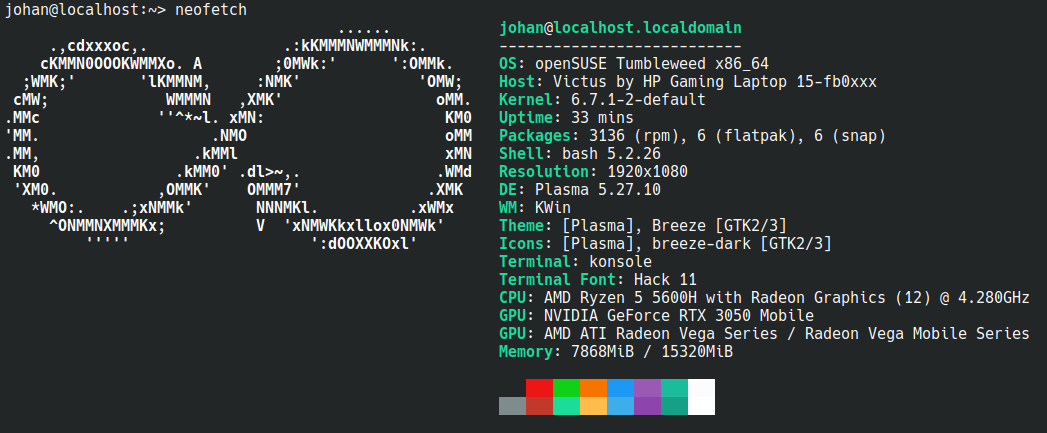The image size is (1047, 433).
Task: Click the mint green color block in bottom row
Action: [x=566, y=405]
